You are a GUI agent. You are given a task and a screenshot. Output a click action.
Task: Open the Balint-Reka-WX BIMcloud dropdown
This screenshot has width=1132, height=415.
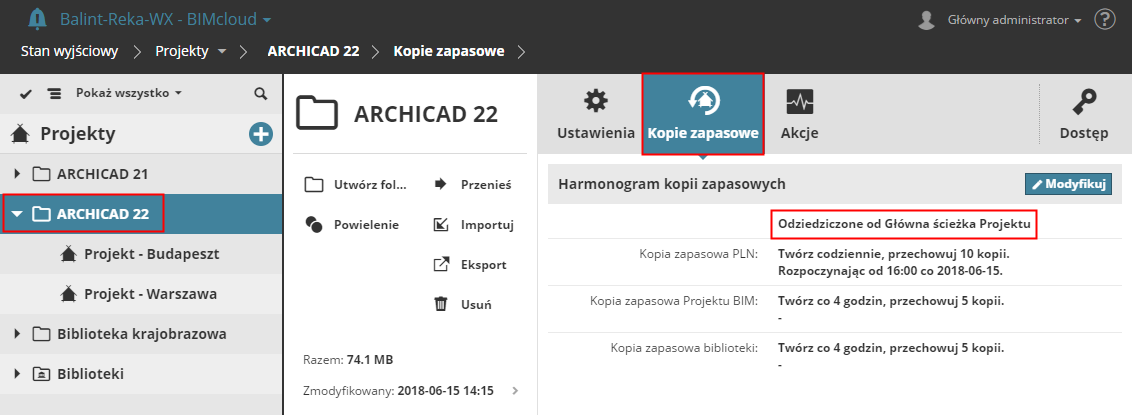[x=165, y=19]
